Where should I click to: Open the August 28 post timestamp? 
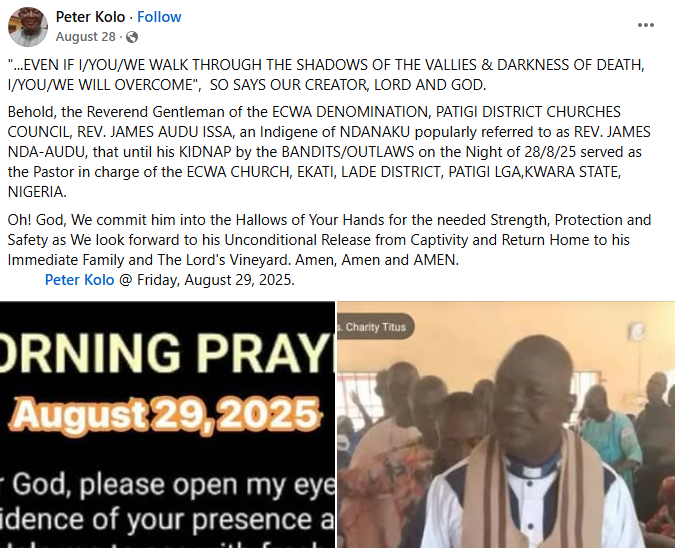coord(86,37)
